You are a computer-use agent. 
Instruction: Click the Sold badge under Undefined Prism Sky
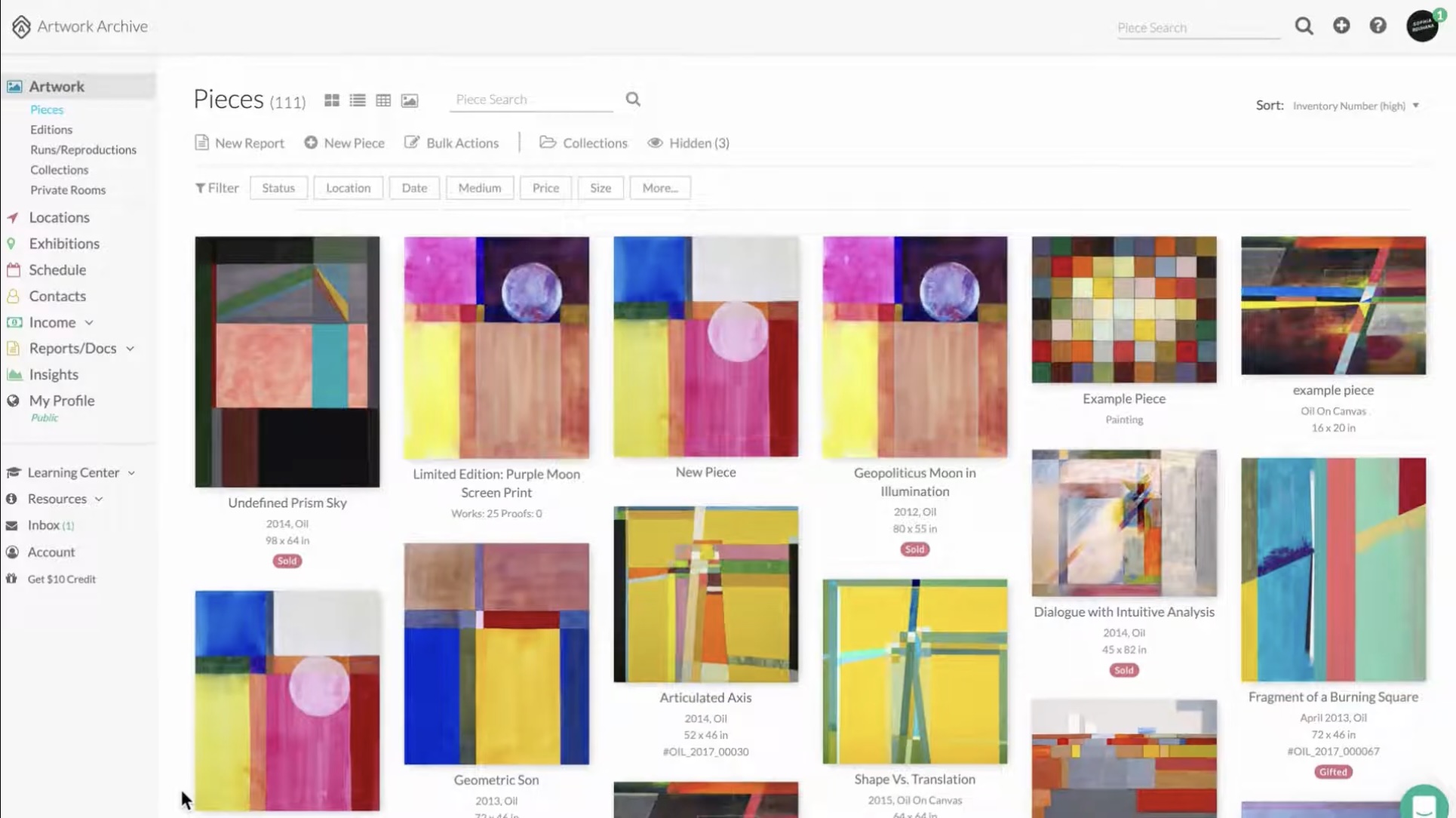(x=287, y=561)
